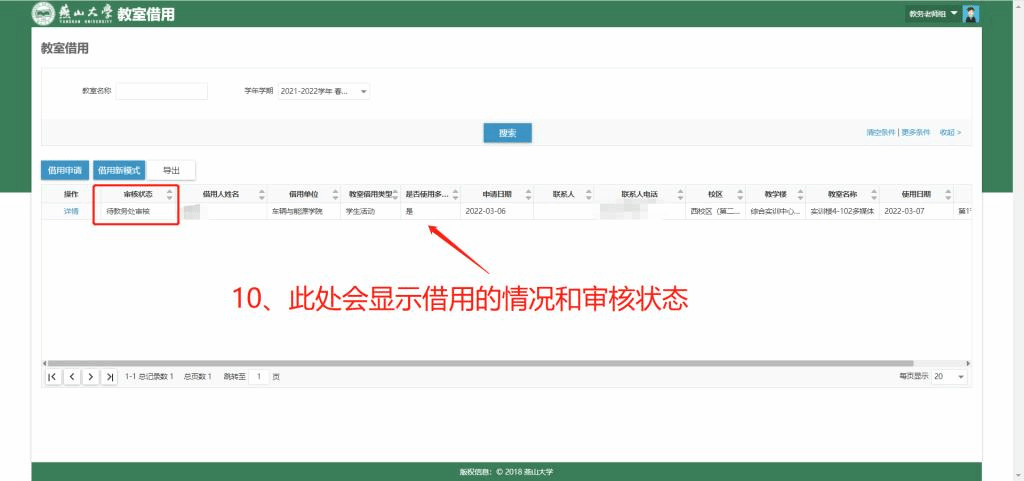Viewport: 1024px width, 481px height.
Task: Sort by 申请日期 column arrows
Action: pos(525,194)
